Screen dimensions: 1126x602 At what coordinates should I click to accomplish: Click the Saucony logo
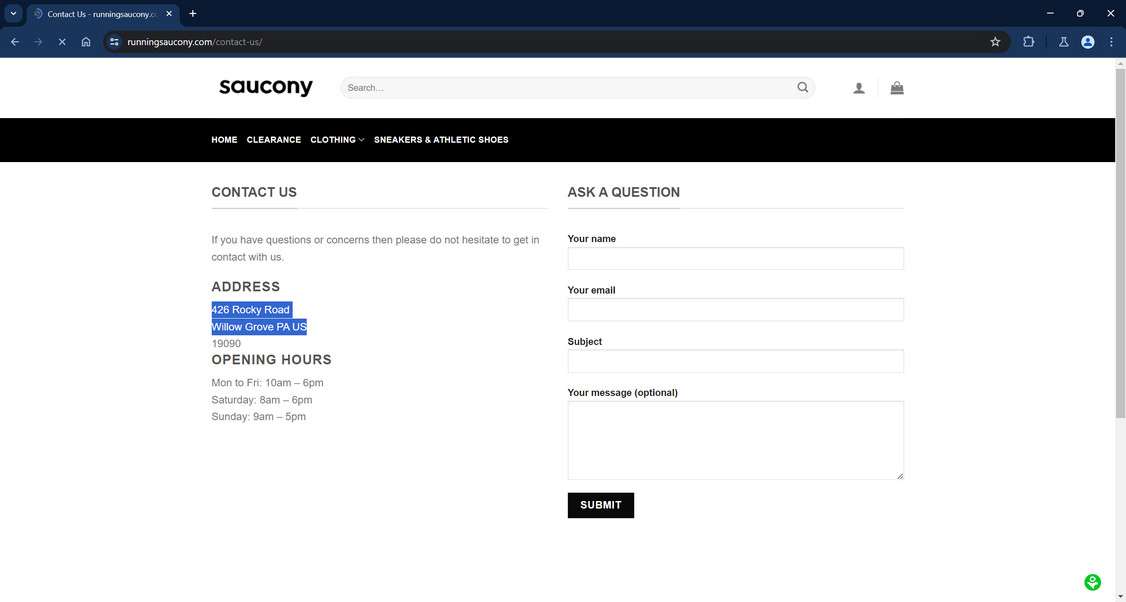(x=266, y=88)
